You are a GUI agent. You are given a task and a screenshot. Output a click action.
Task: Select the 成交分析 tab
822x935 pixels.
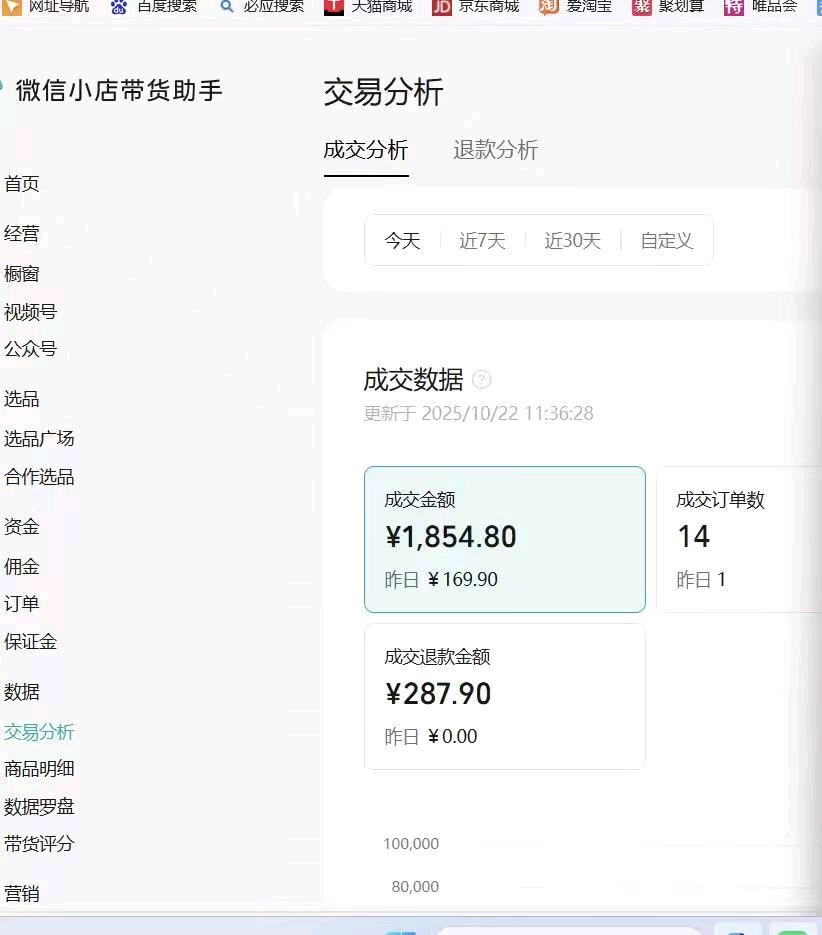pos(366,150)
